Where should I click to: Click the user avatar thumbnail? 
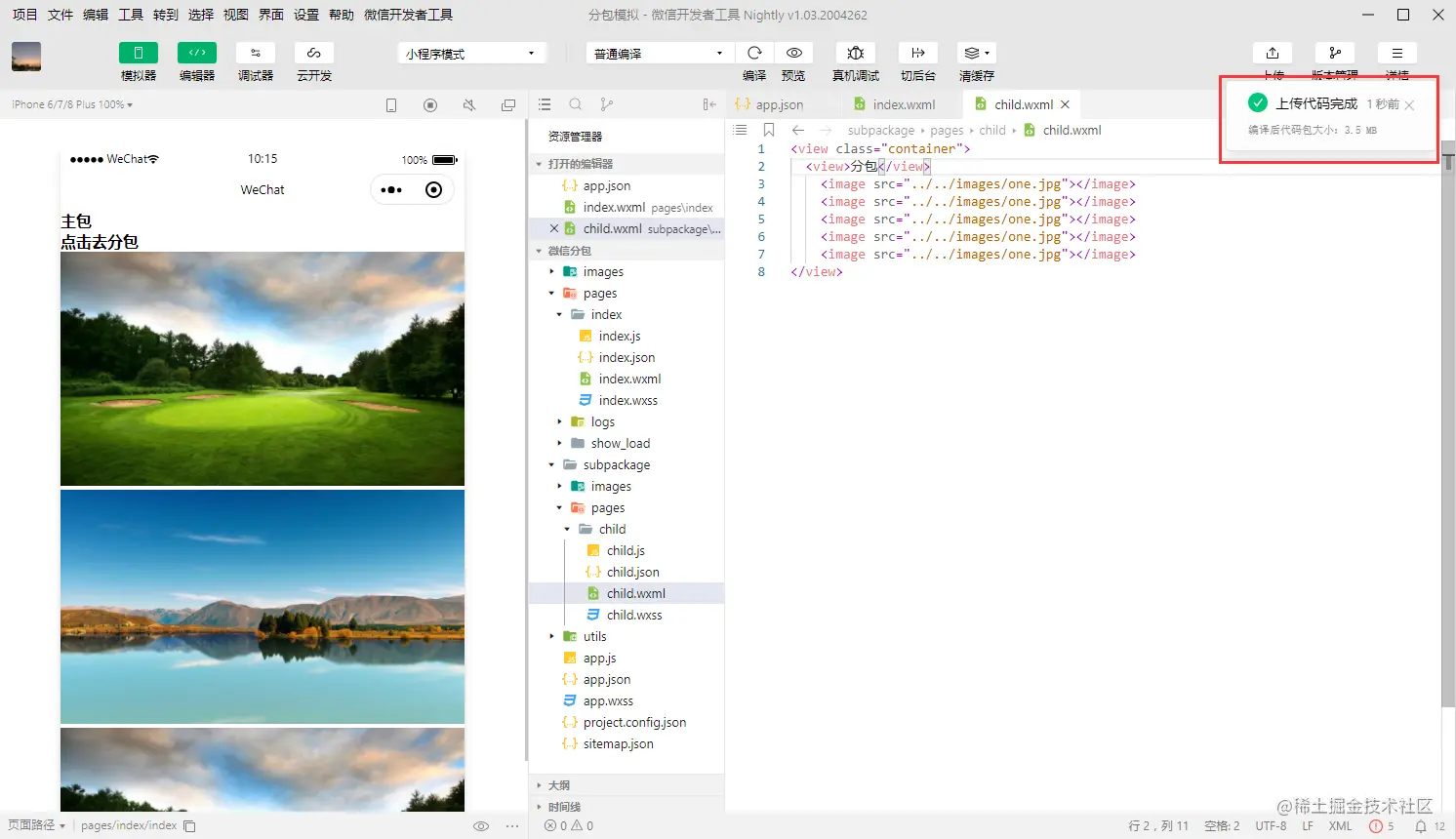click(26, 57)
